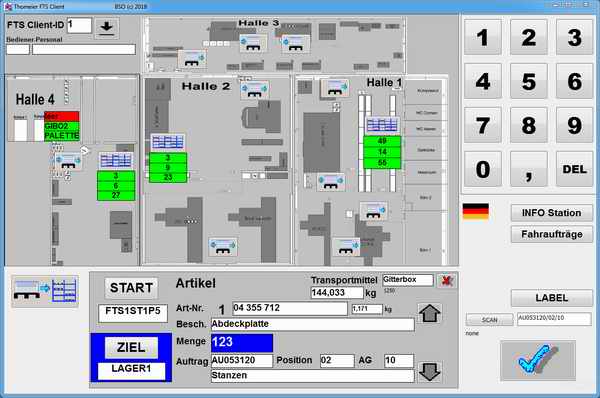
Task: Click the up arrow beside article number
Action: click(430, 313)
